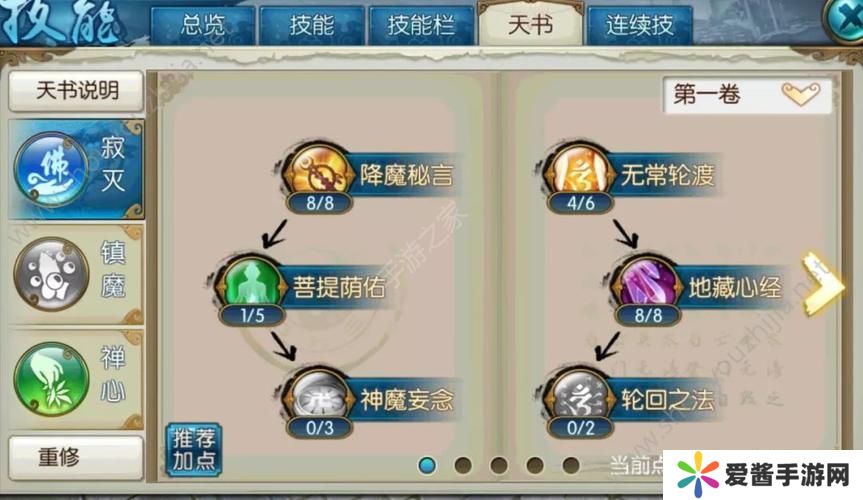Screen dimensions: 863x500
Task: Go to next page with golden arrow
Action: (x=822, y=285)
